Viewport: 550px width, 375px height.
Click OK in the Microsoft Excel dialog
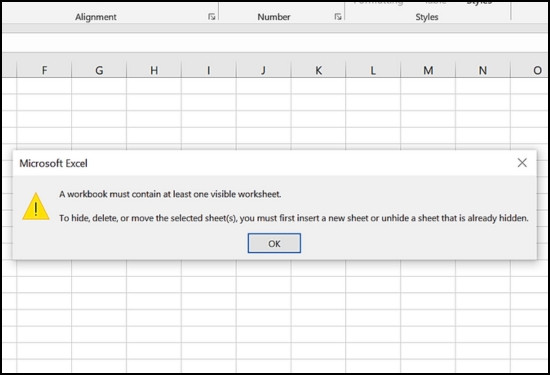click(274, 243)
